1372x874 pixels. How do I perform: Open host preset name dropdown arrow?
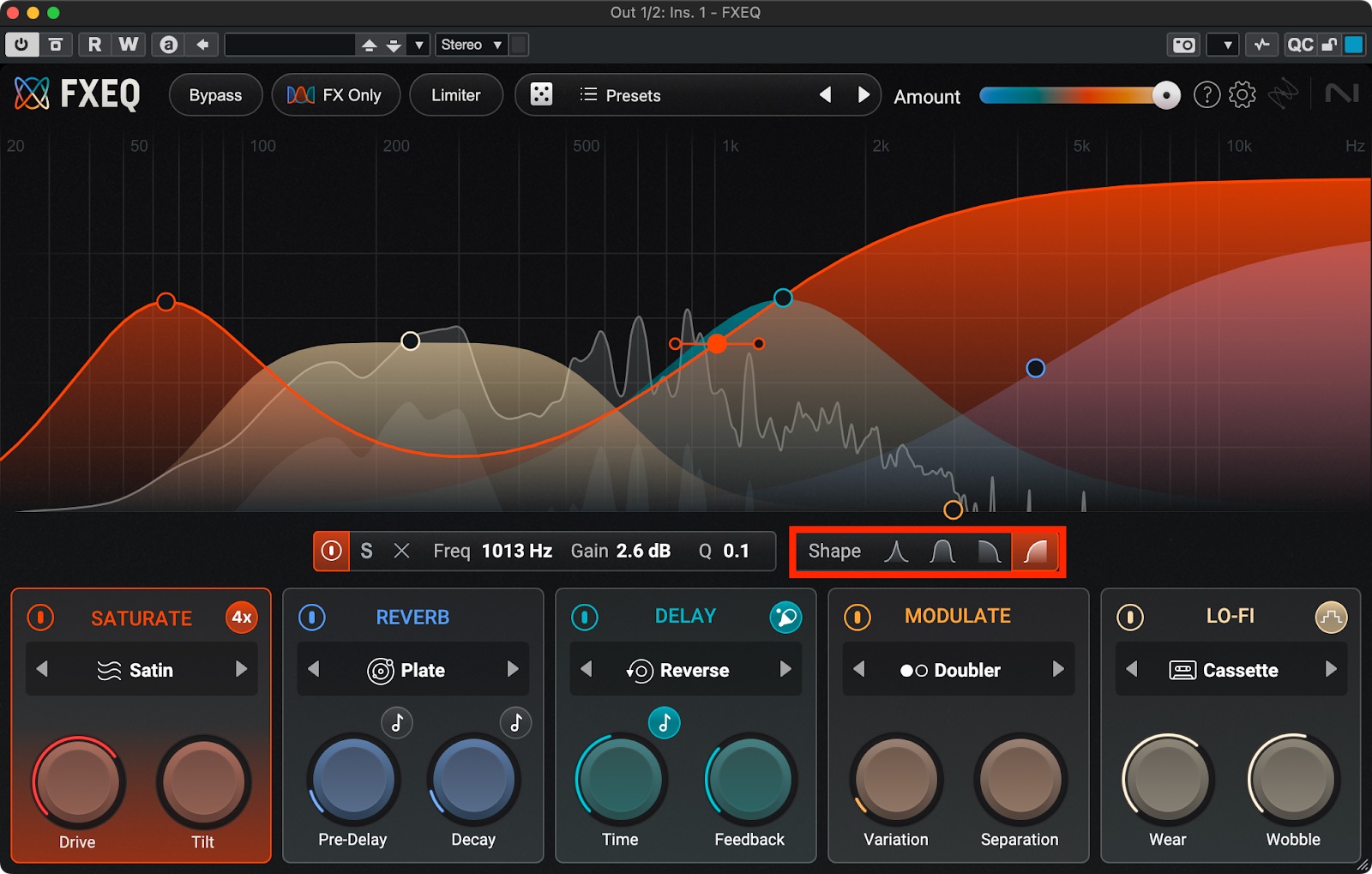tap(418, 45)
